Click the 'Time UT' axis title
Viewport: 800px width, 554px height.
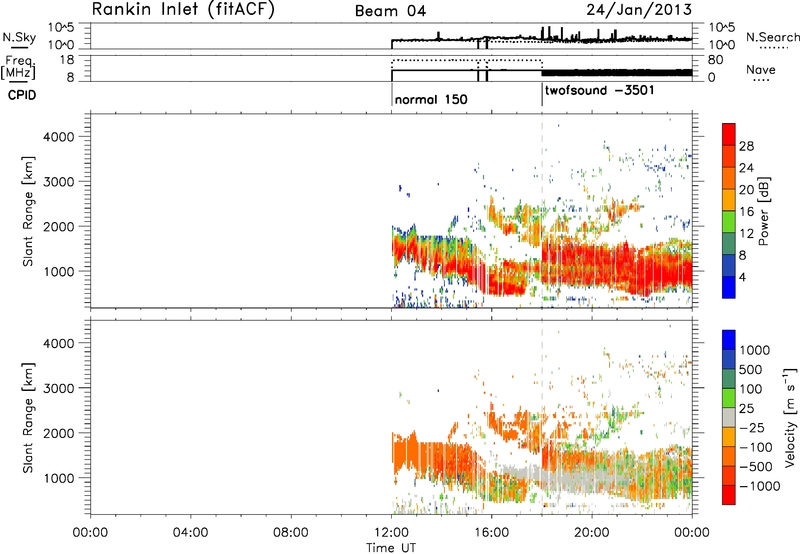tap(391, 548)
